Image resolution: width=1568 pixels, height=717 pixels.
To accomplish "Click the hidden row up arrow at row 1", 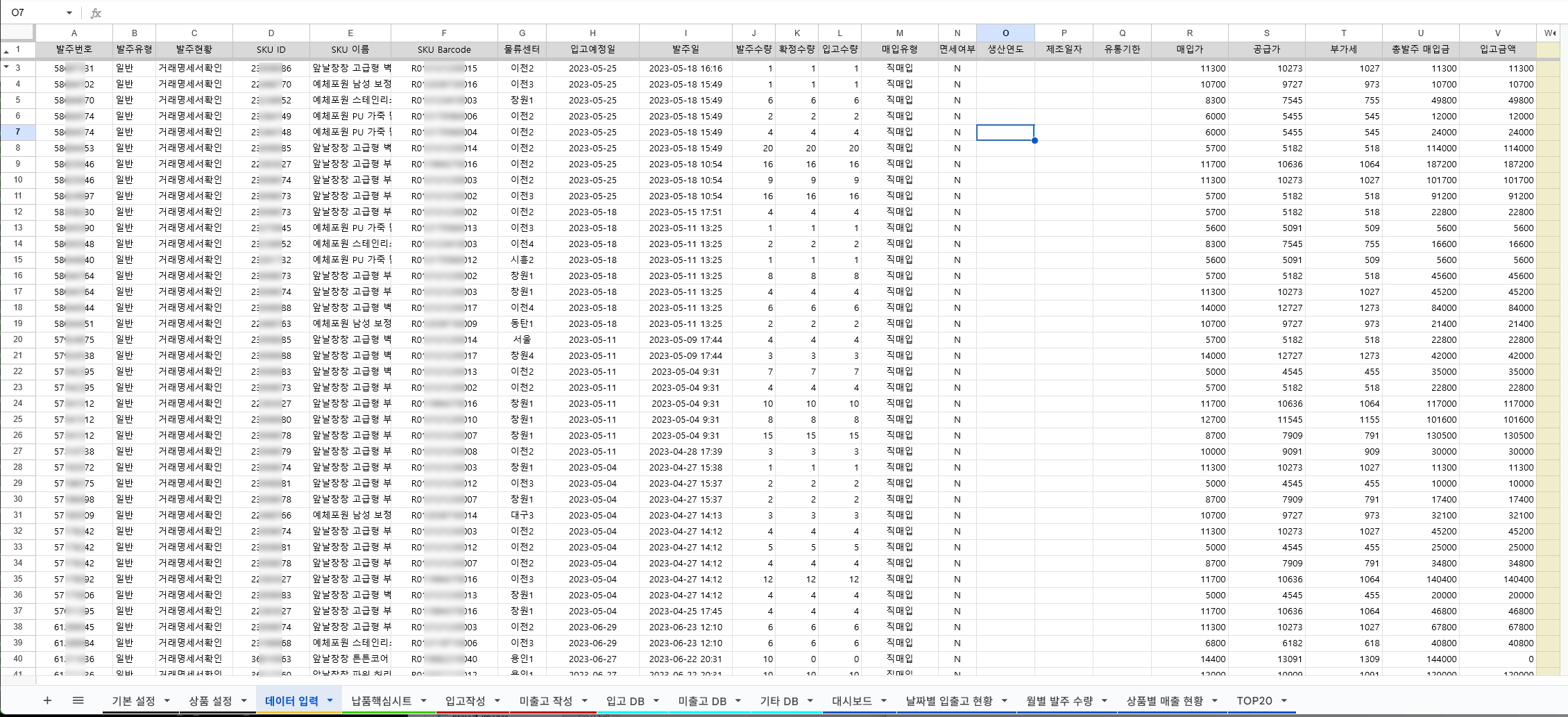I will tap(6, 51).
